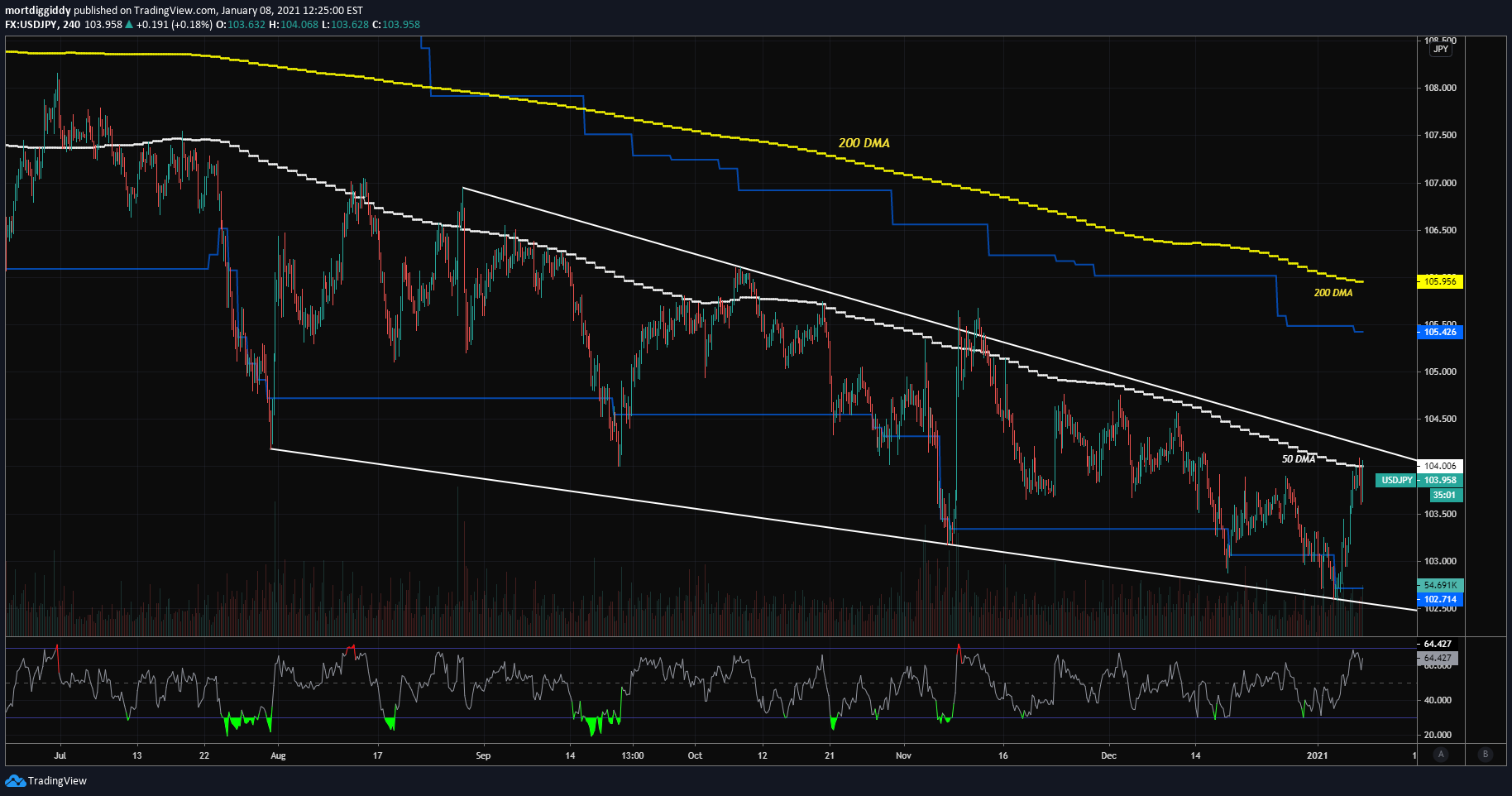Click the TradingView cloud logo
1512x796 pixels.
click(15, 780)
